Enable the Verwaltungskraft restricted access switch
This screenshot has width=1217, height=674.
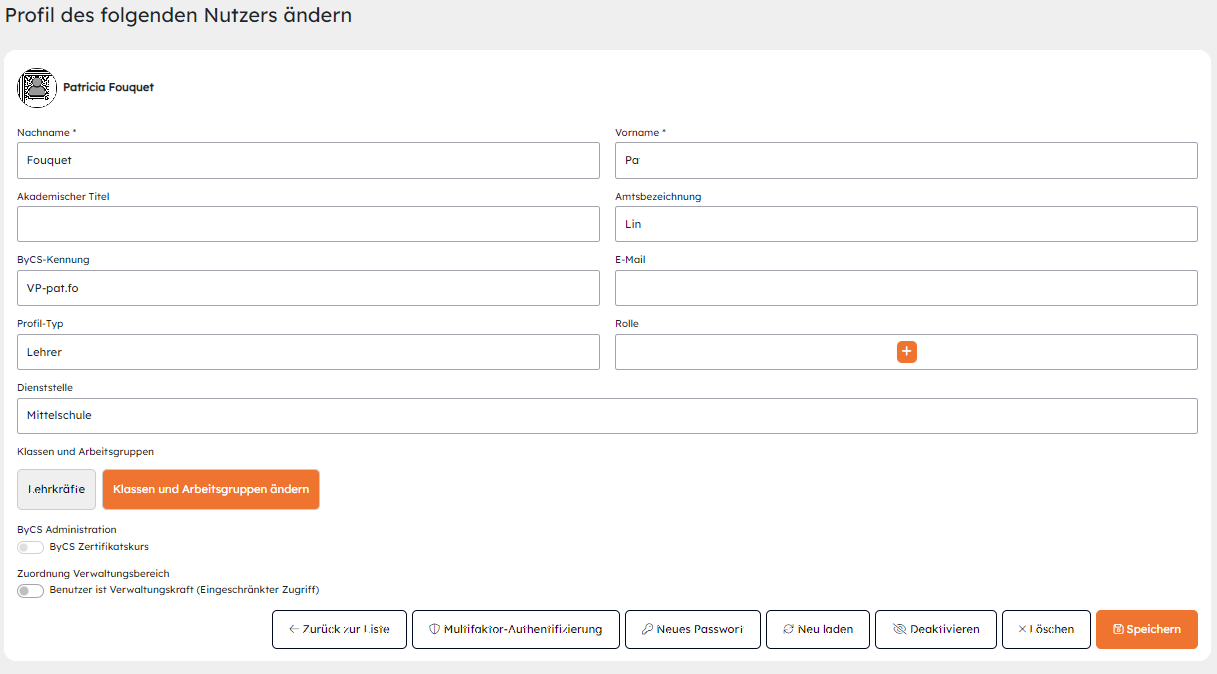click(x=31, y=590)
